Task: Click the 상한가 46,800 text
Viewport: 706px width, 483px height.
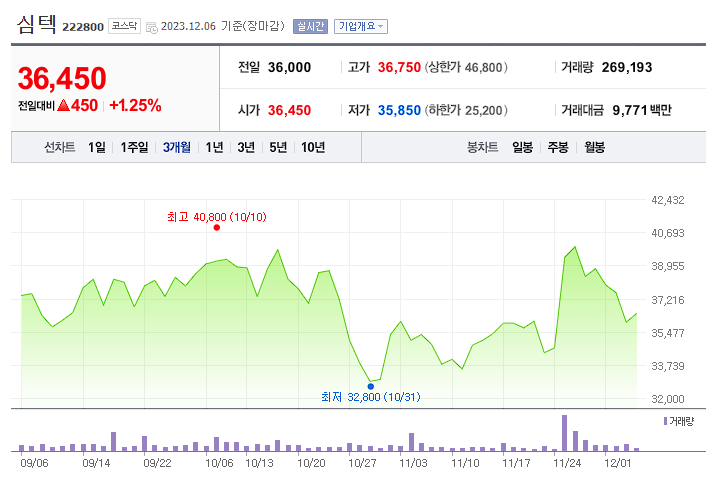Action: pos(466,68)
